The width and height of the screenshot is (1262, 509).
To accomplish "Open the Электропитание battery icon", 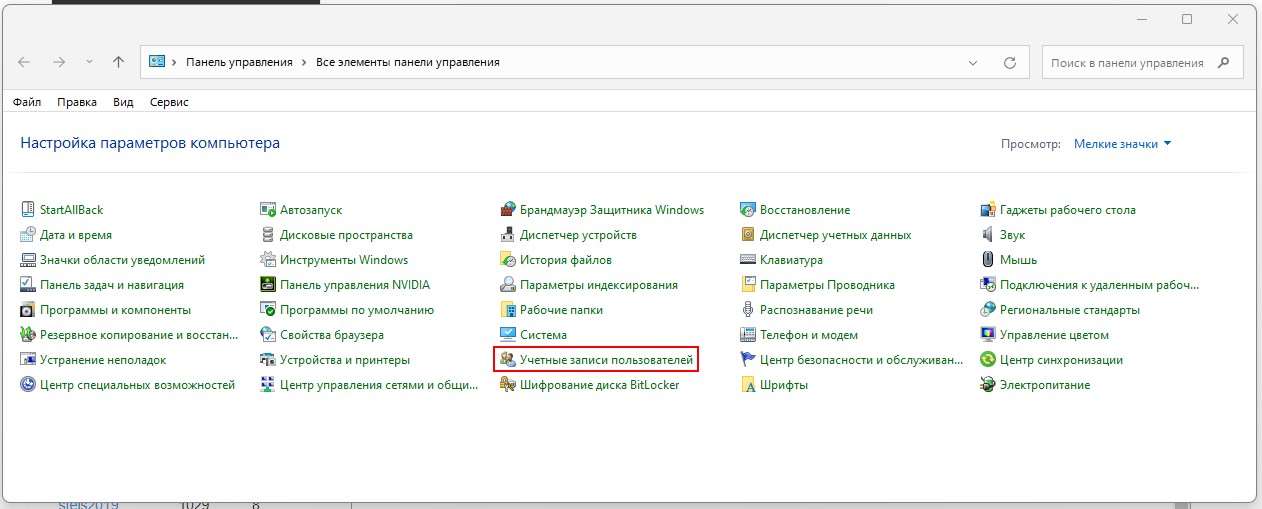I will coord(988,385).
